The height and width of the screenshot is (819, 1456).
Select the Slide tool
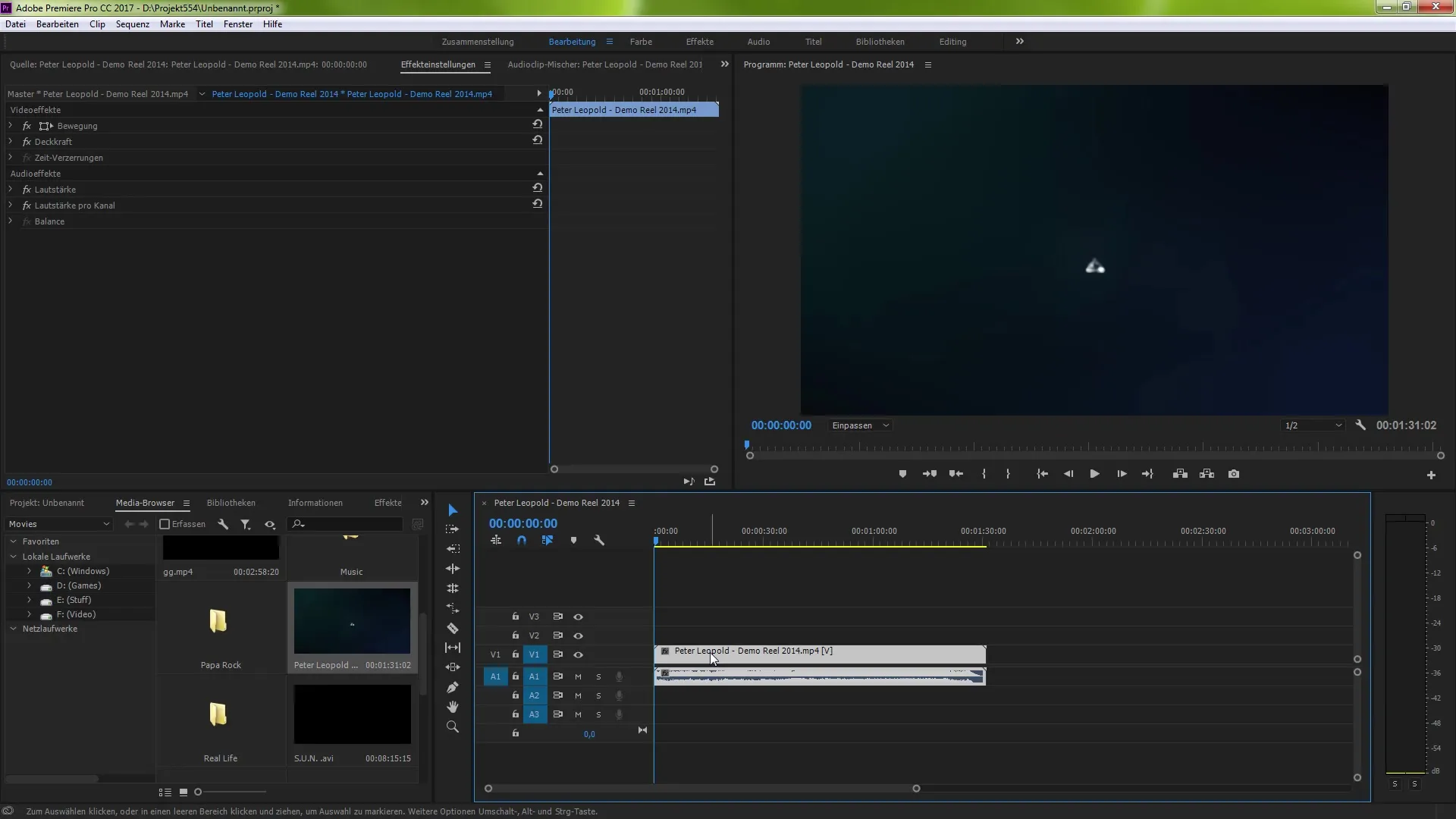click(x=453, y=667)
